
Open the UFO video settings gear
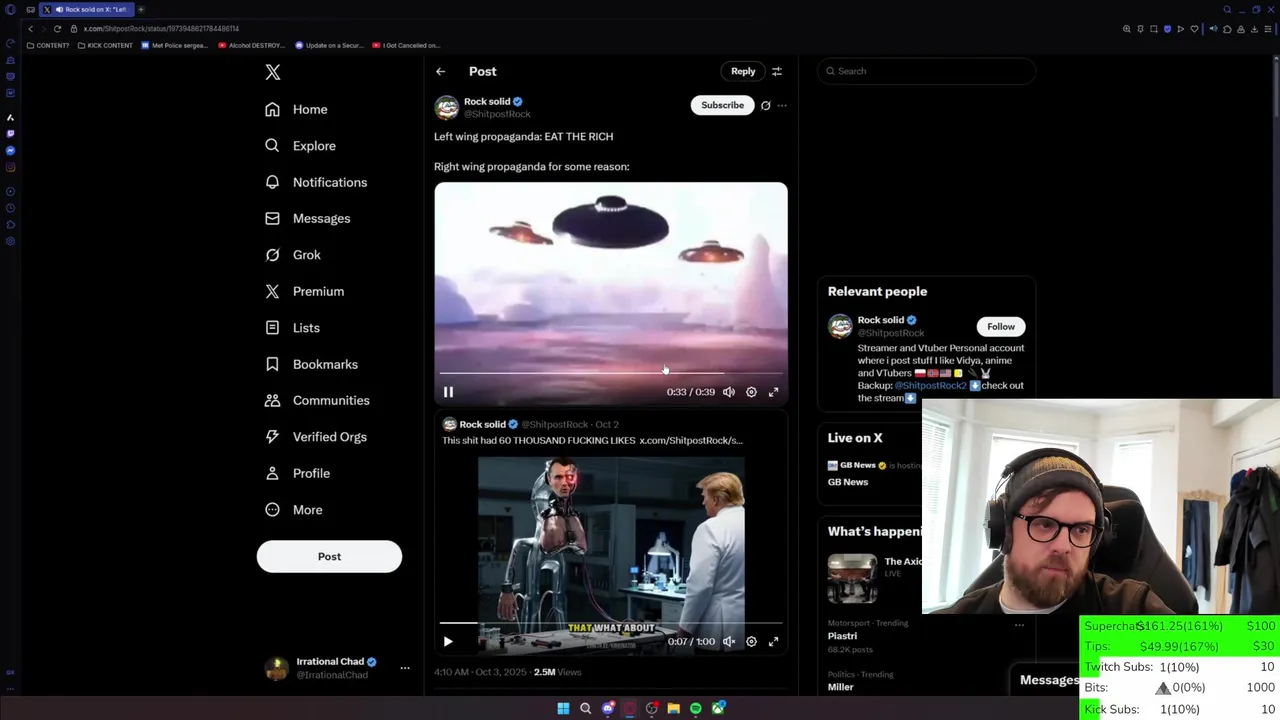click(751, 392)
